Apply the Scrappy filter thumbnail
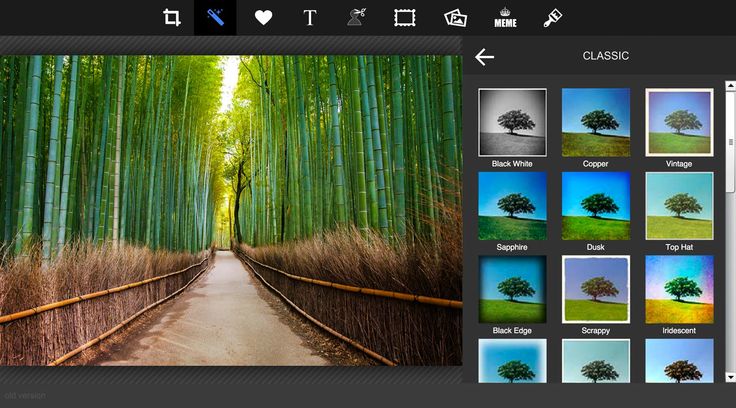 [x=596, y=289]
